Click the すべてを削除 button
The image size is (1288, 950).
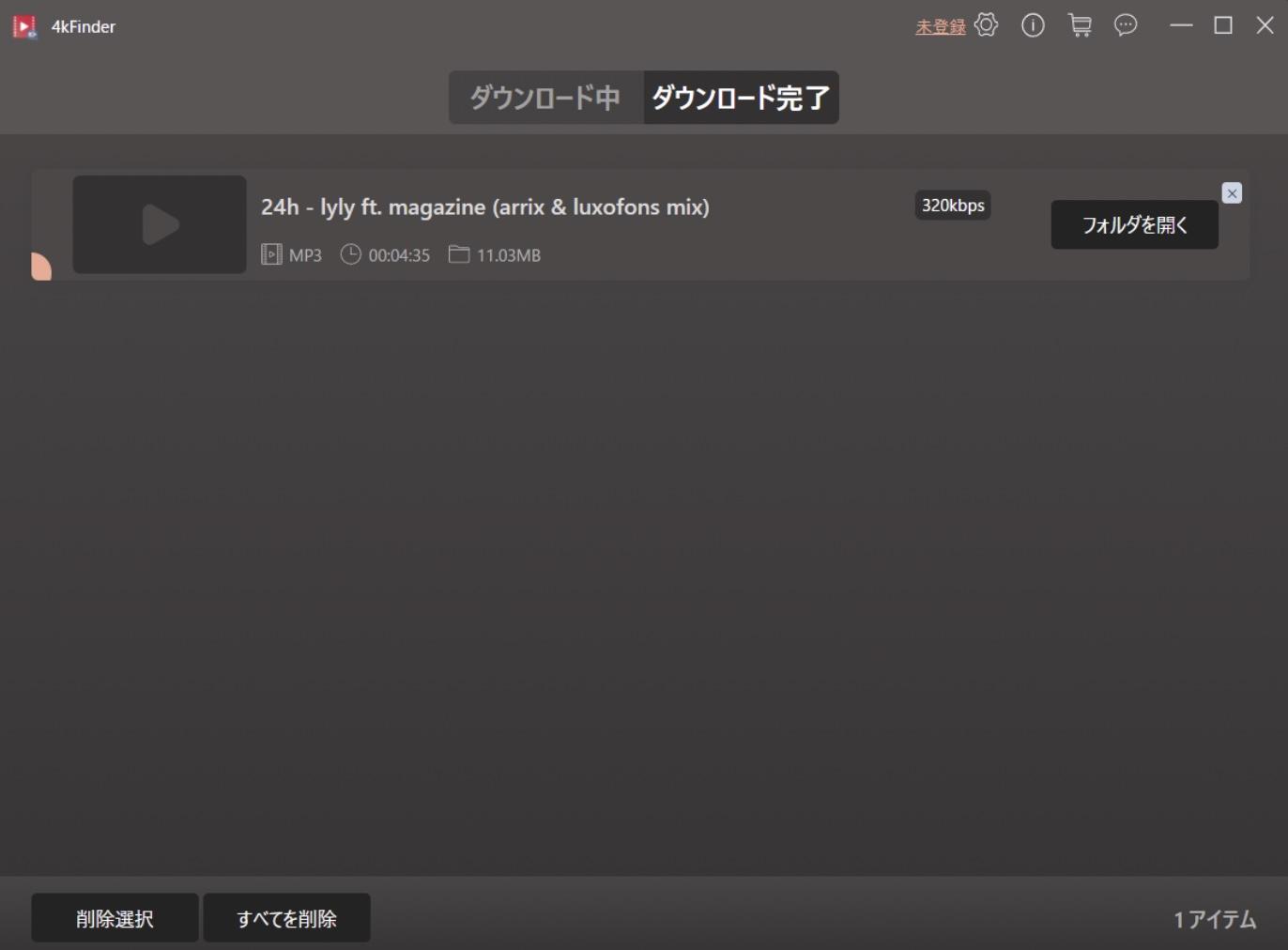point(286,918)
